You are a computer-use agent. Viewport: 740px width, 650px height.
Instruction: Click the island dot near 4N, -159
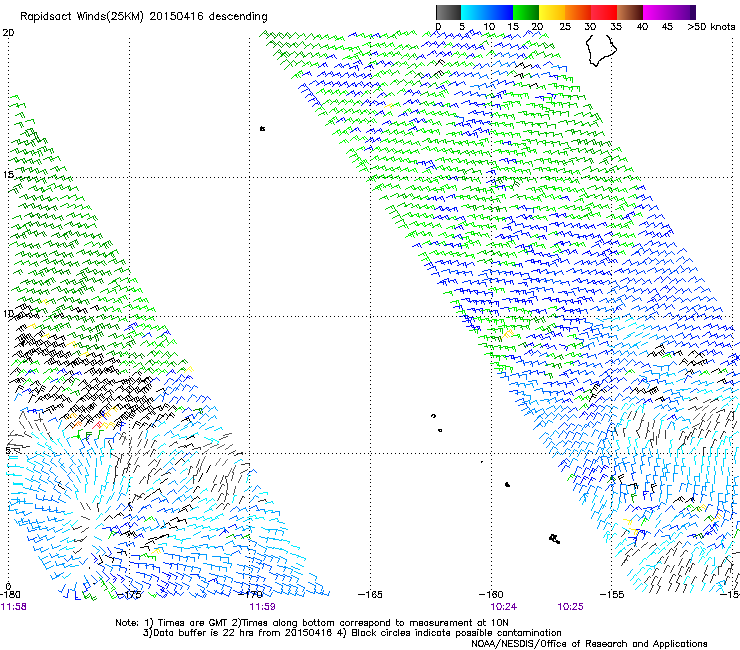coord(507,484)
